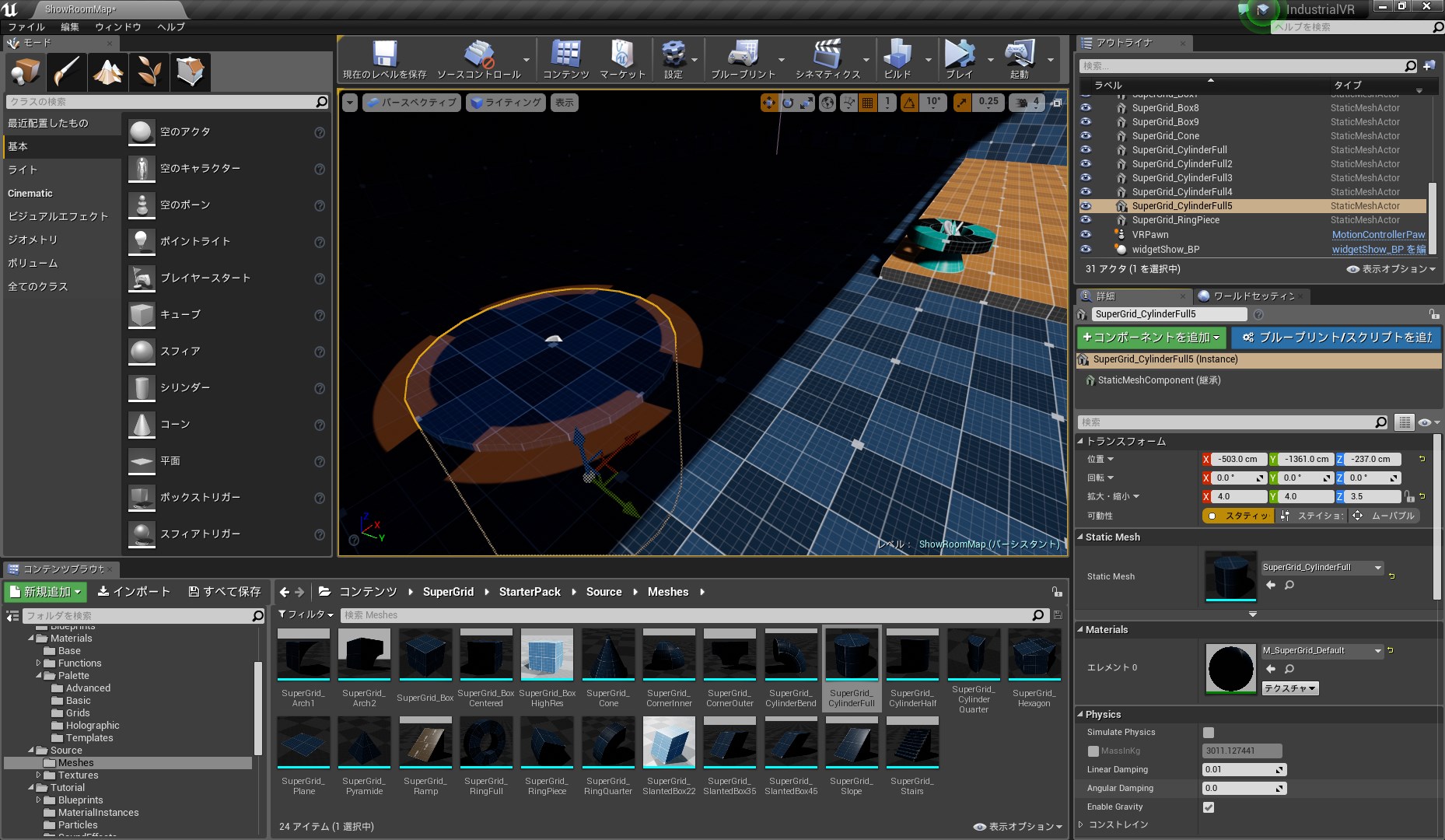Click the Build toolbar icon

click(x=897, y=54)
